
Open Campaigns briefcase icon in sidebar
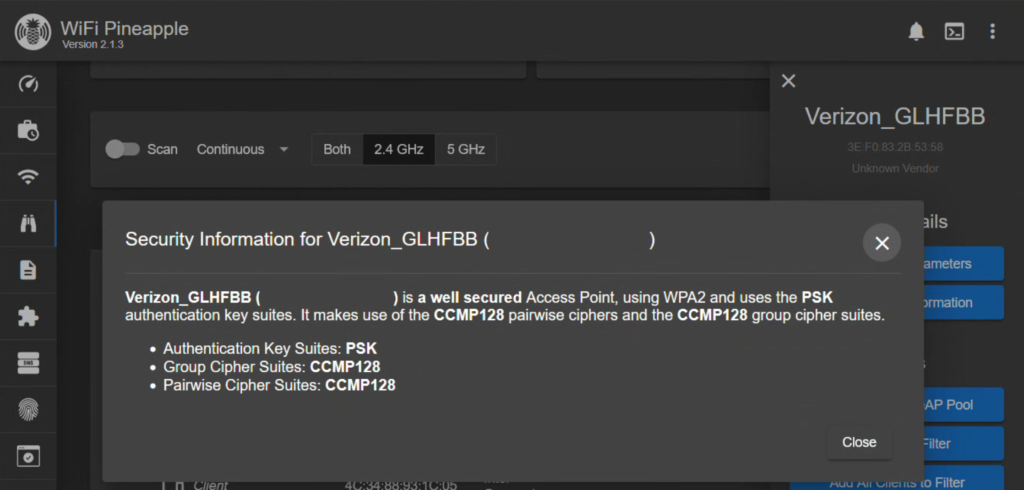[28, 131]
